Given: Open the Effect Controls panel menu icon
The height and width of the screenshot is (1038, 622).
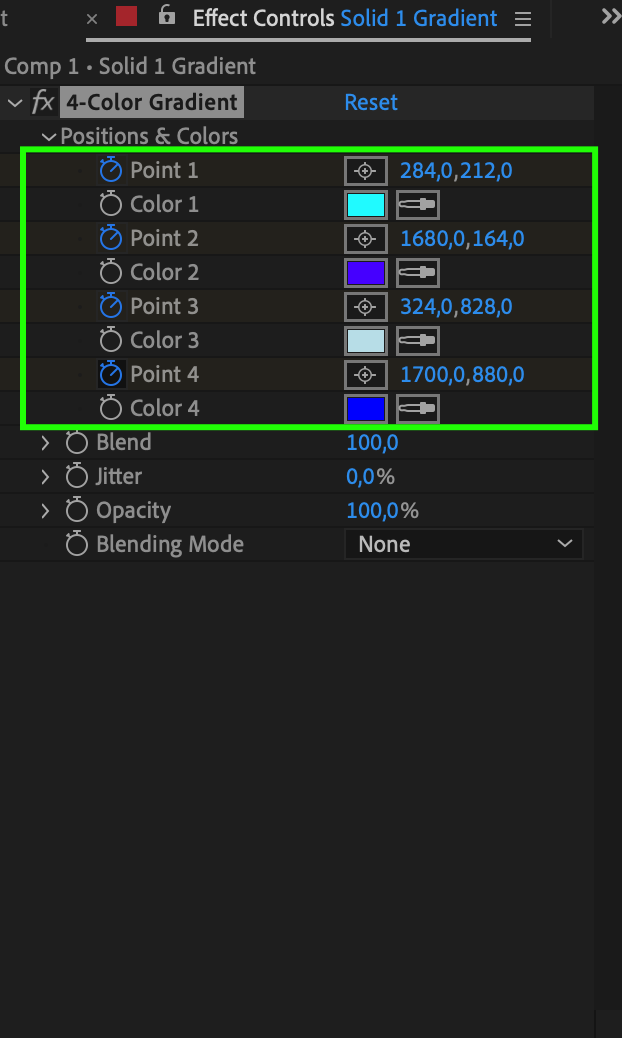Looking at the screenshot, I should 522,18.
